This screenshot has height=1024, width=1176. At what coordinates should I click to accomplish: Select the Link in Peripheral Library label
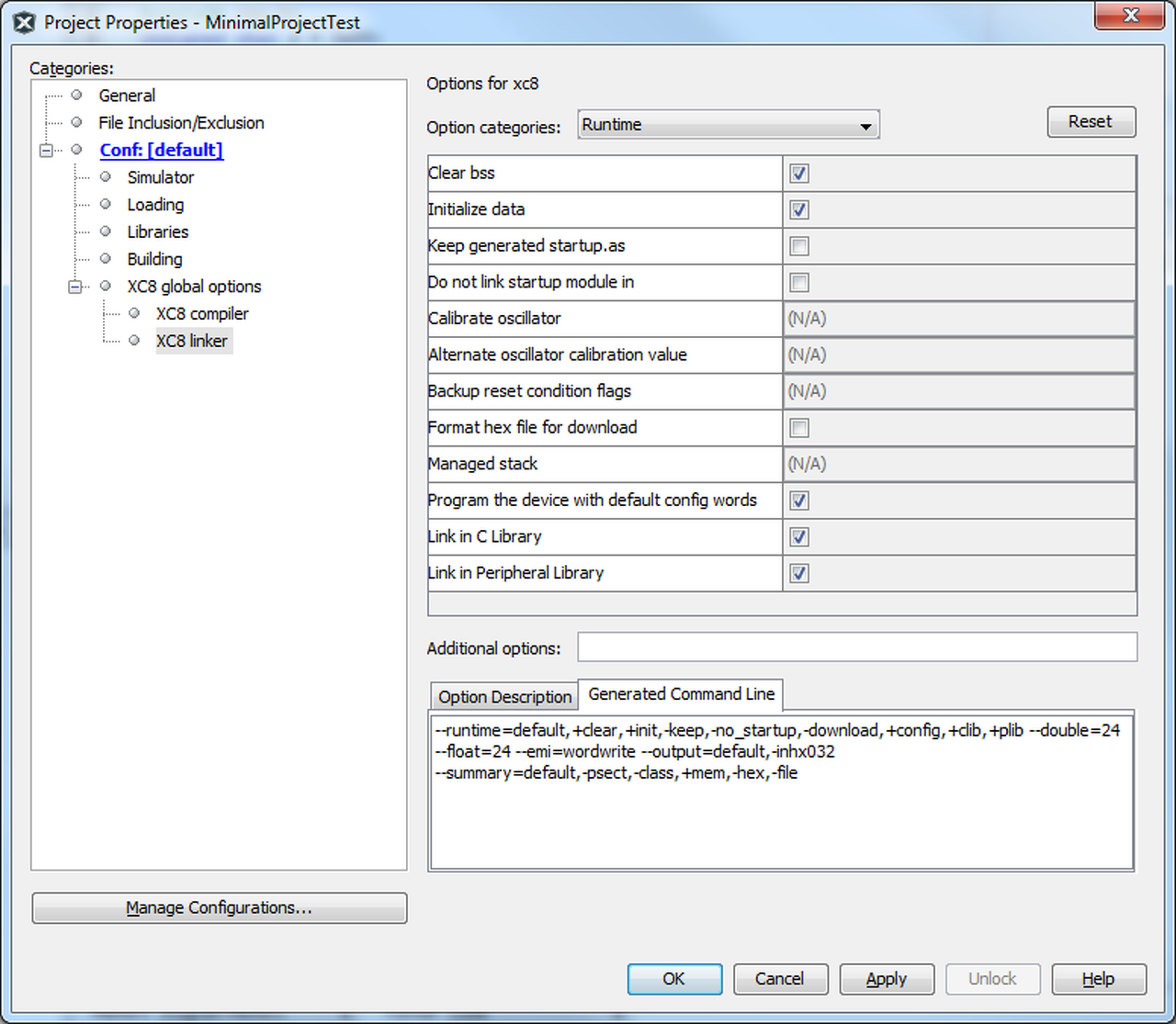click(x=515, y=573)
